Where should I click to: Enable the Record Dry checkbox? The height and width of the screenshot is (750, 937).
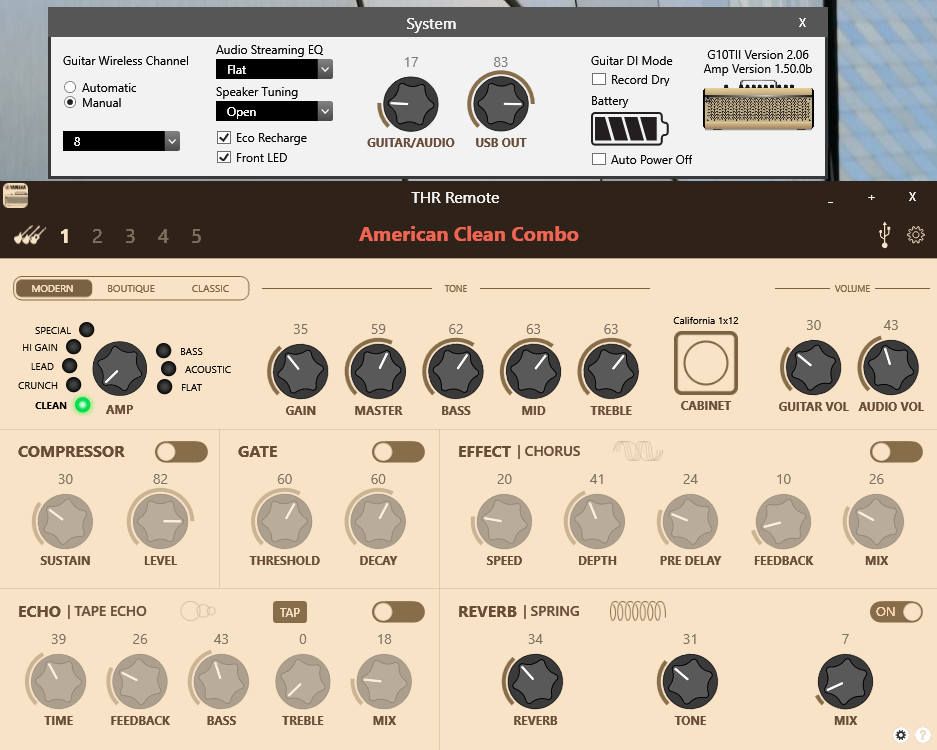pos(598,79)
